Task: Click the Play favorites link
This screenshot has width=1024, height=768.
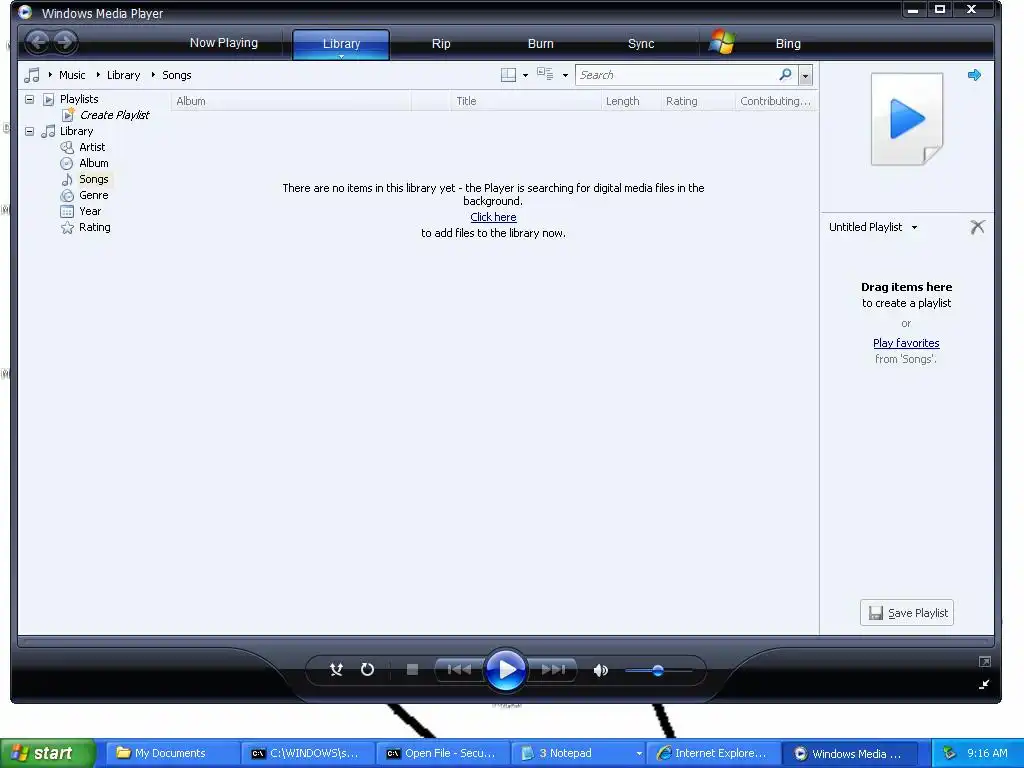Action: pos(906,343)
